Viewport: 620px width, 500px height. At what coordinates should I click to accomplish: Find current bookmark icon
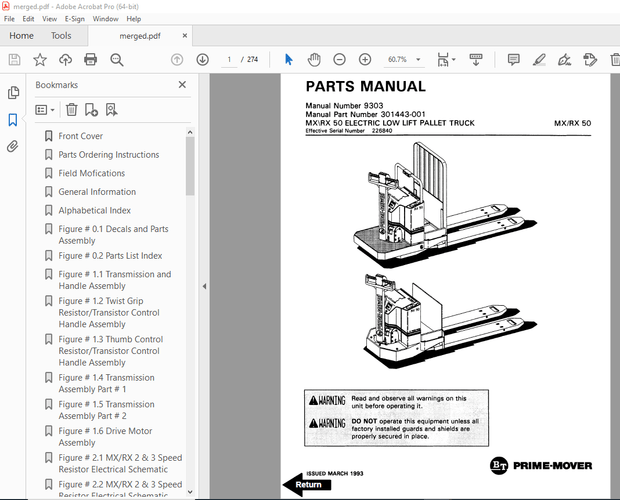(112, 109)
